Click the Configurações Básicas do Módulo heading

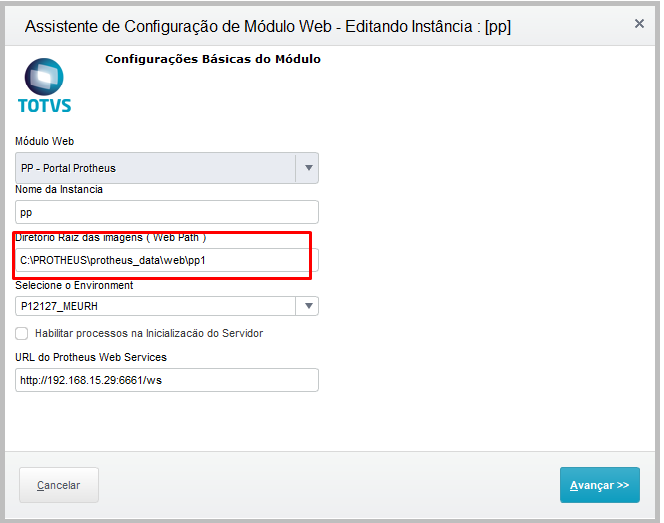213,59
